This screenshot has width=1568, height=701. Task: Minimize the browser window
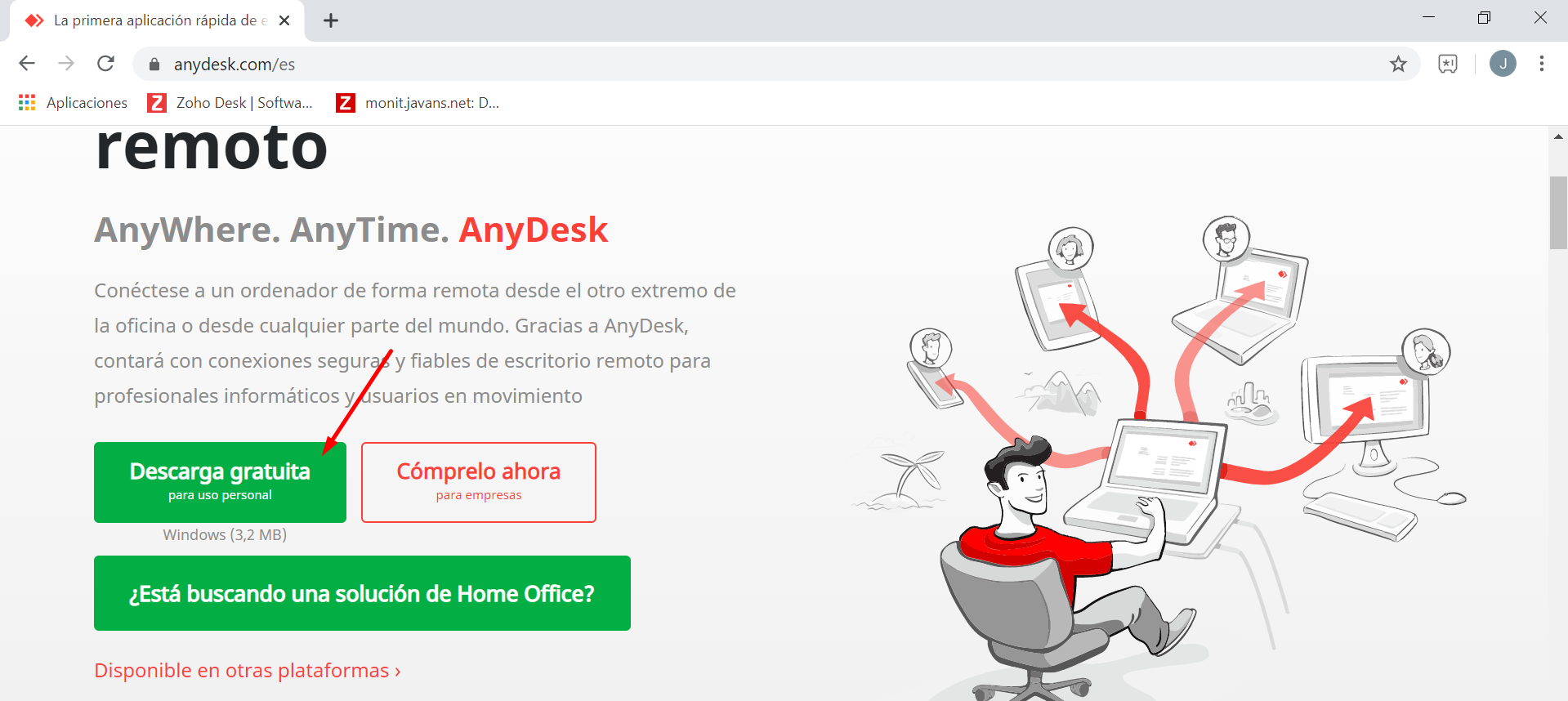[x=1428, y=17]
